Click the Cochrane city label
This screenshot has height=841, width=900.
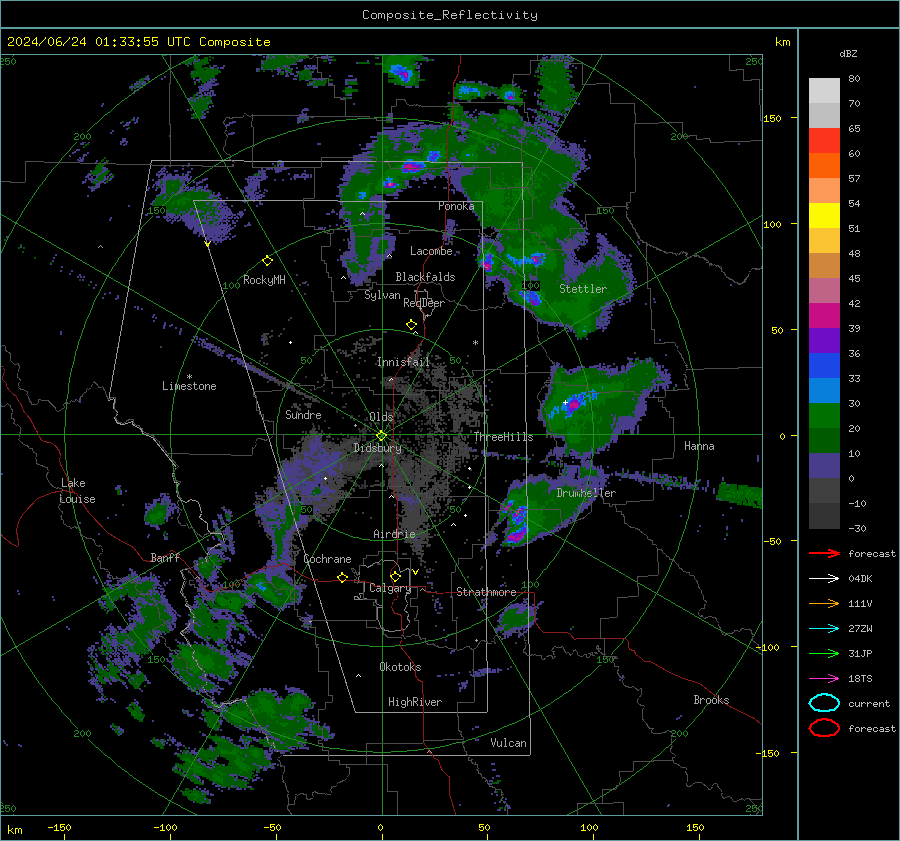[327, 559]
